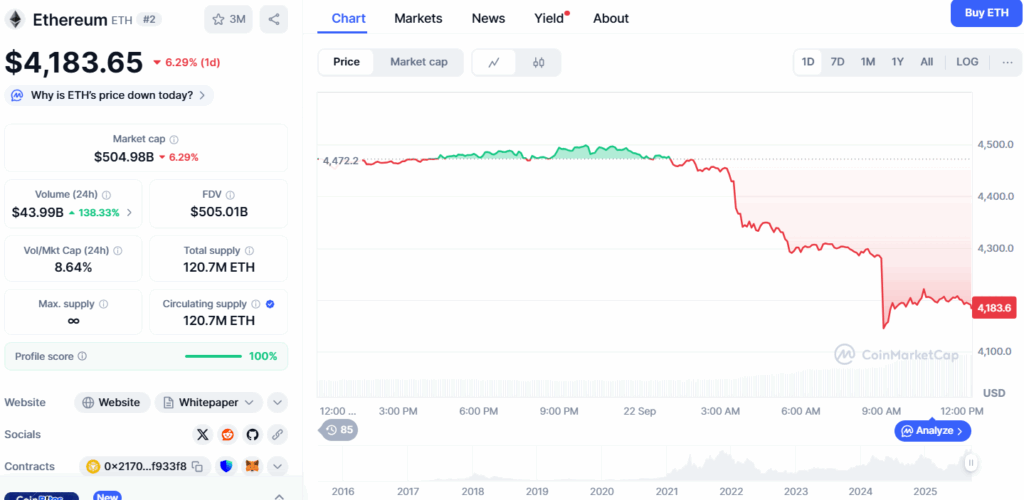Select the Price chart toggle

(x=346, y=62)
